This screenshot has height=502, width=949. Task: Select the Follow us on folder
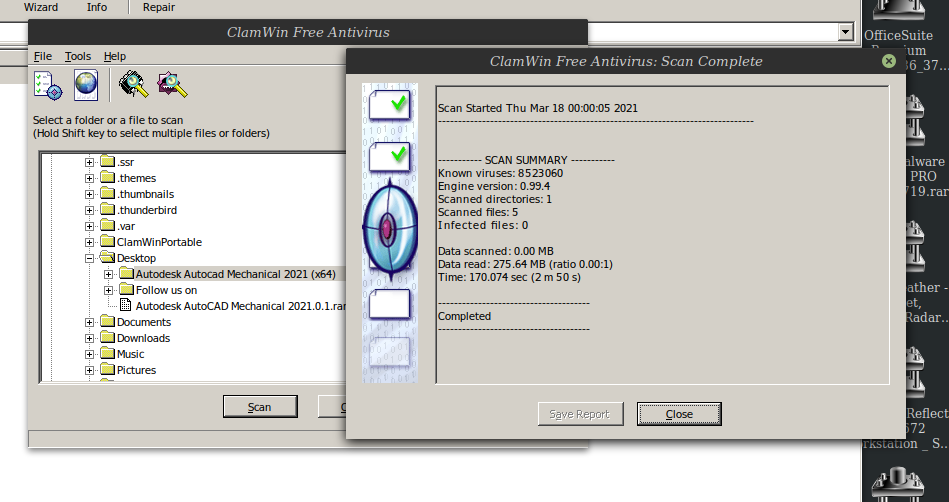166,290
